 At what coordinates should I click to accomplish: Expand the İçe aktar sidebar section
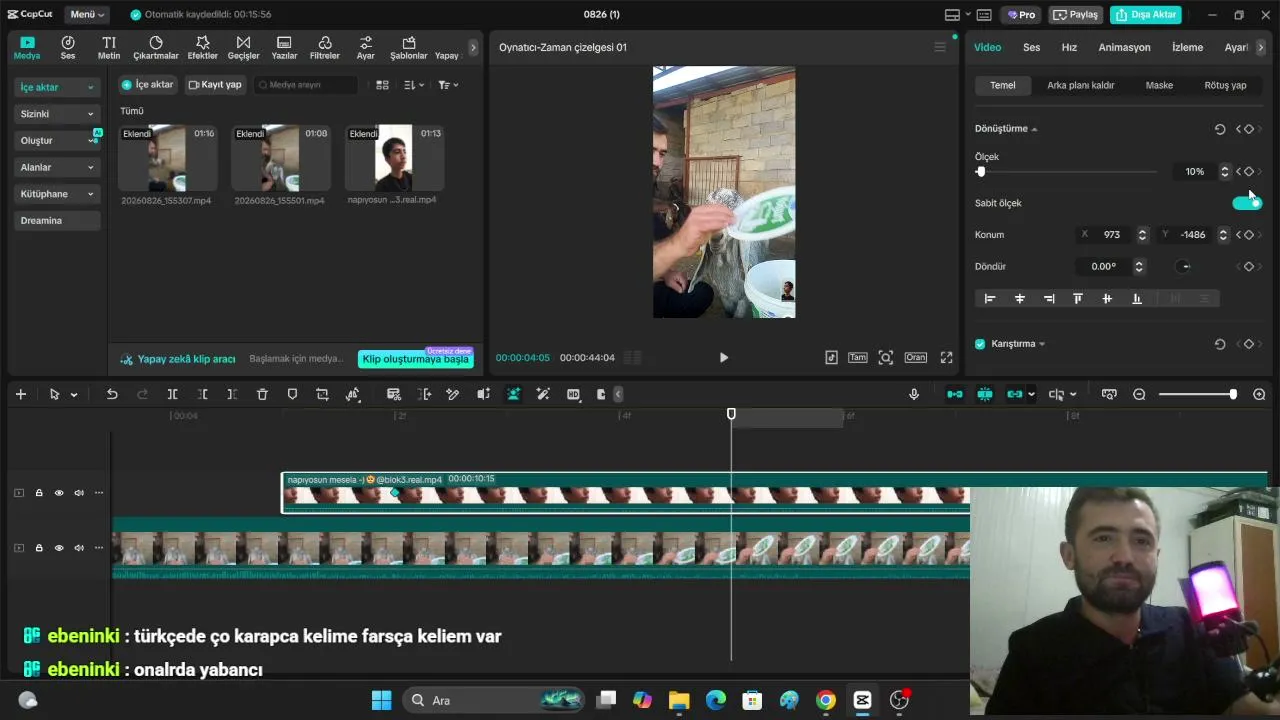tap(57, 87)
